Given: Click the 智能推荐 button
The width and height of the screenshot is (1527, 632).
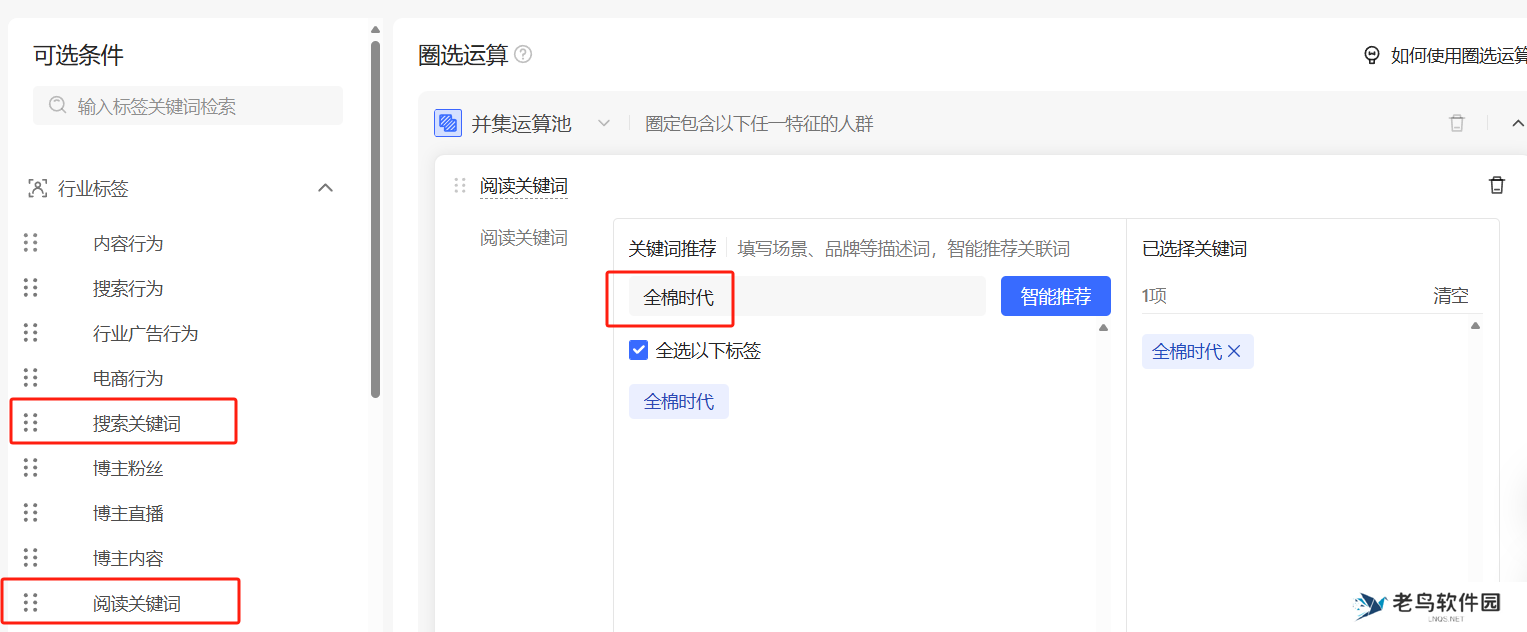Looking at the screenshot, I should 1055,295.
